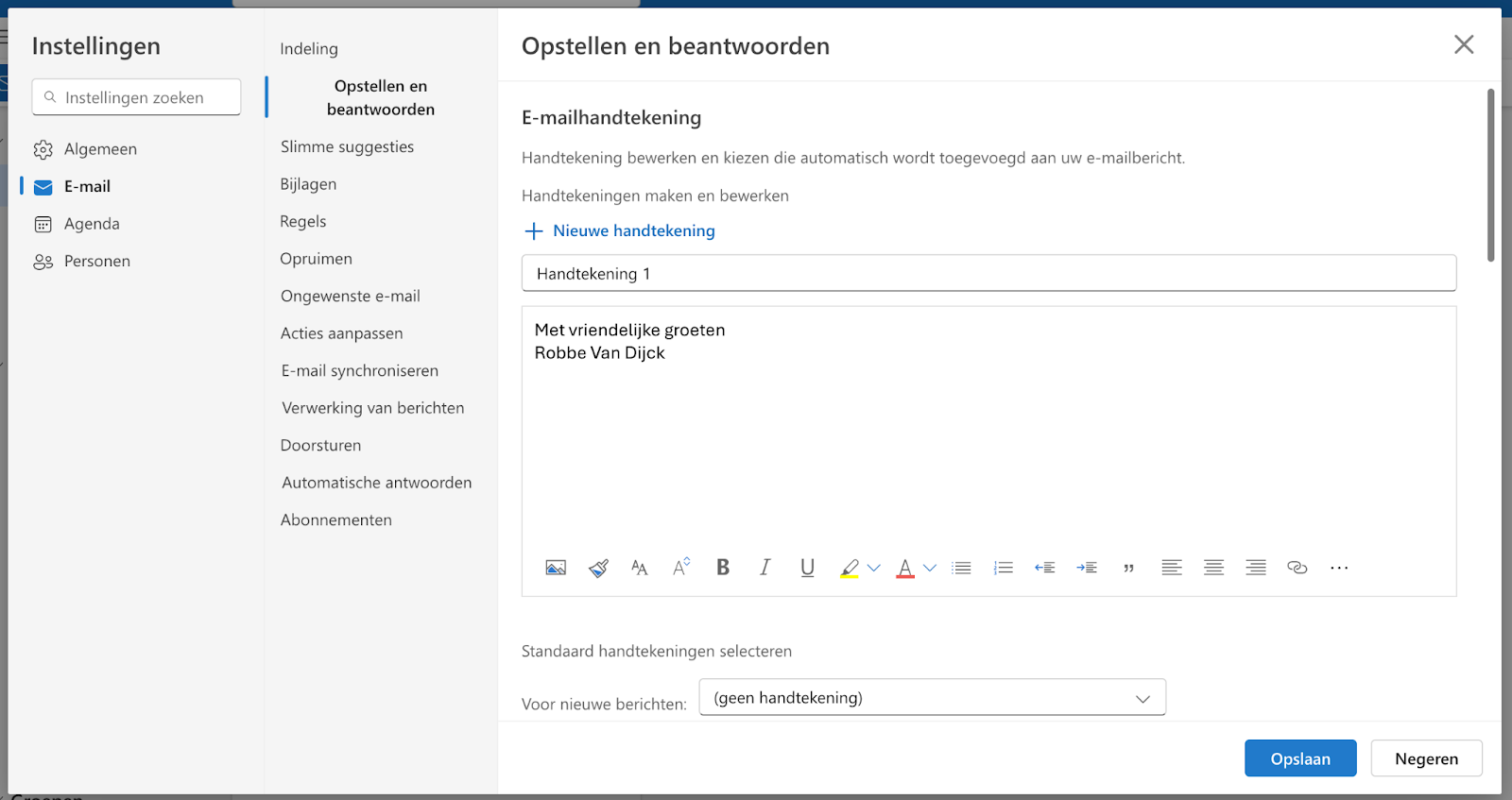
Task: Apply the quote formatting
Action: 1128,569
